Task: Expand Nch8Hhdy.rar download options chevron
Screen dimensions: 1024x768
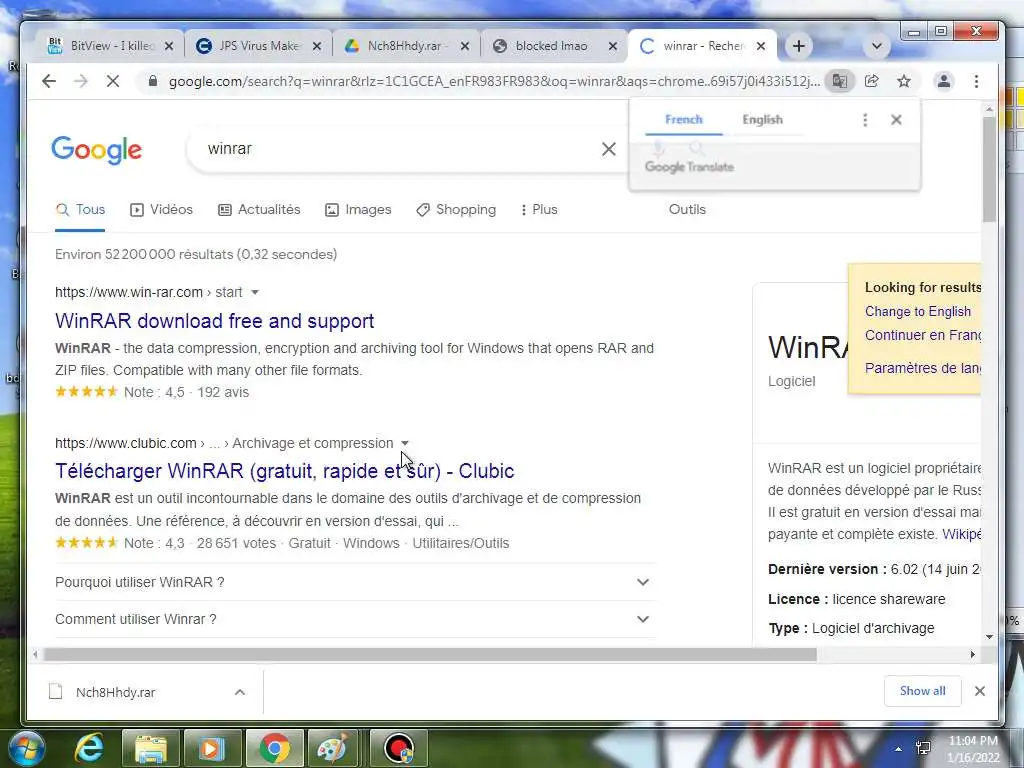Action: coord(240,692)
